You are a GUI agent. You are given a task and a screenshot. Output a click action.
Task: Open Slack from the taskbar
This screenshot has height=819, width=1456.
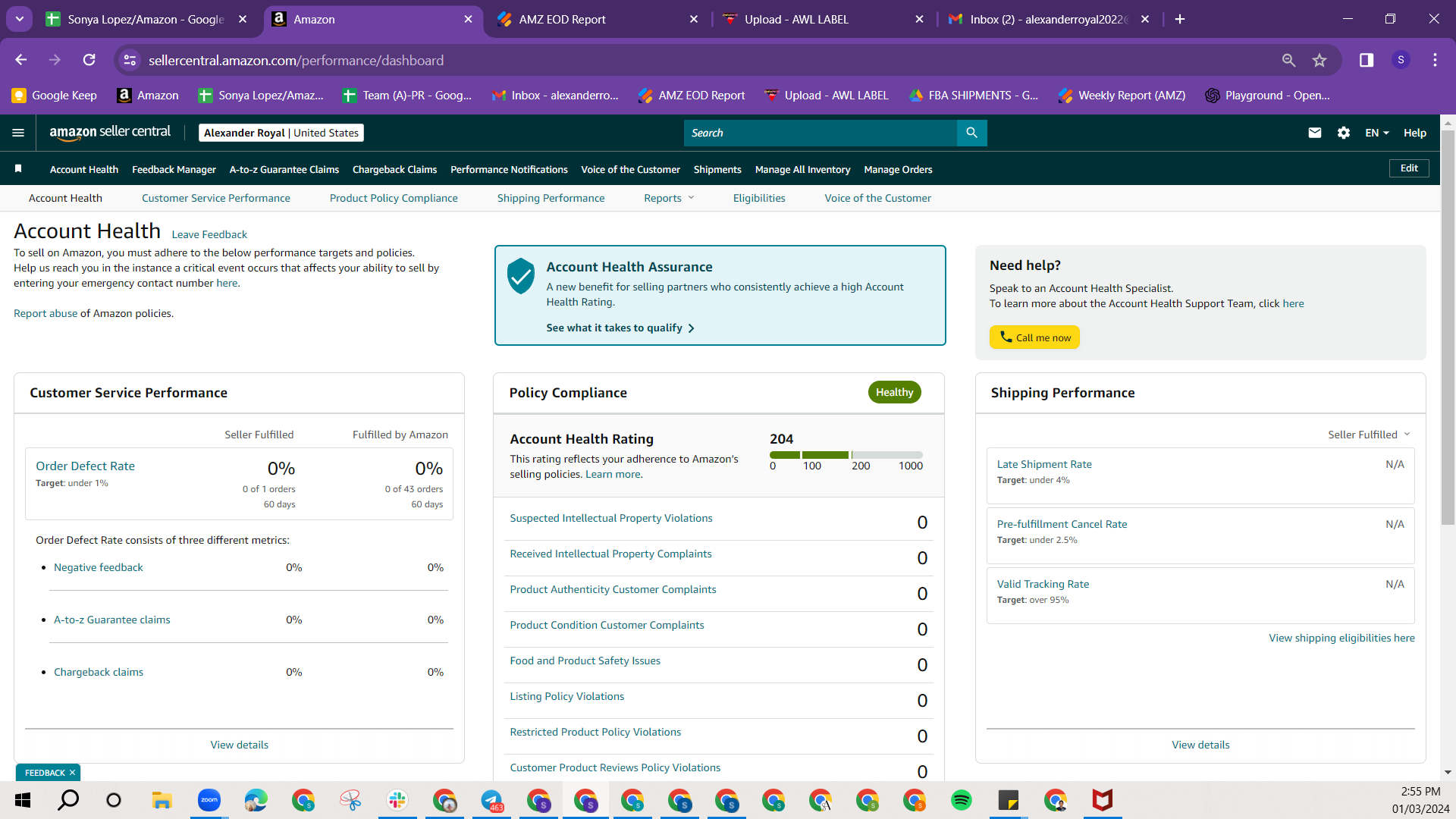click(397, 800)
